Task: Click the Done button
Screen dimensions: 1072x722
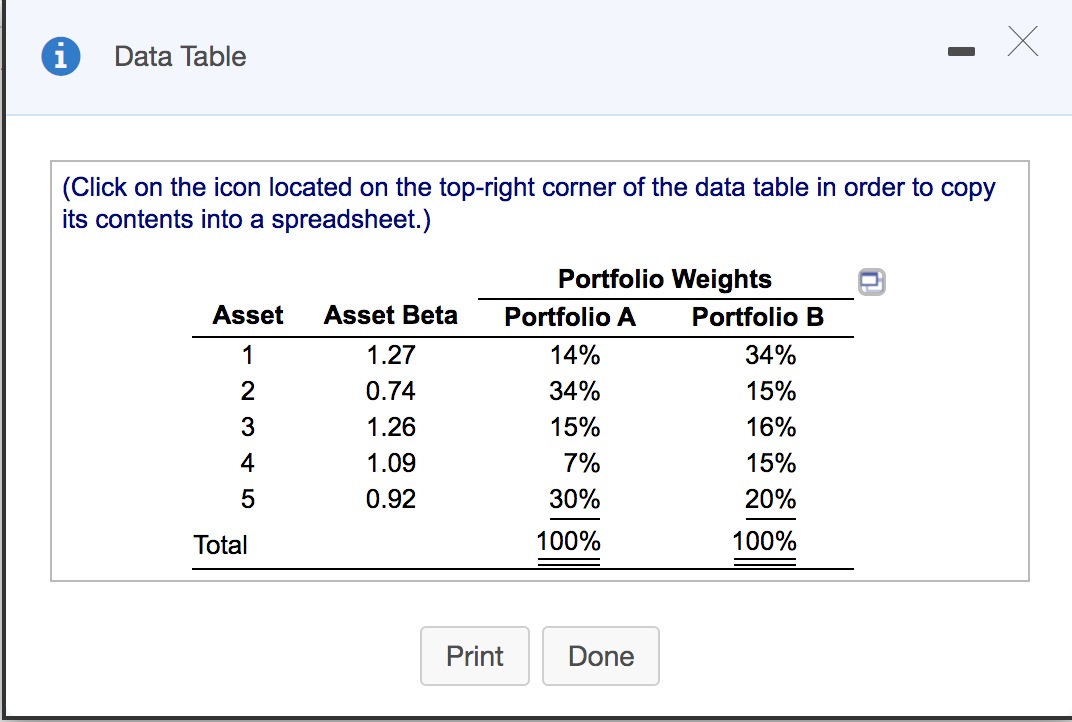Action: click(600, 656)
